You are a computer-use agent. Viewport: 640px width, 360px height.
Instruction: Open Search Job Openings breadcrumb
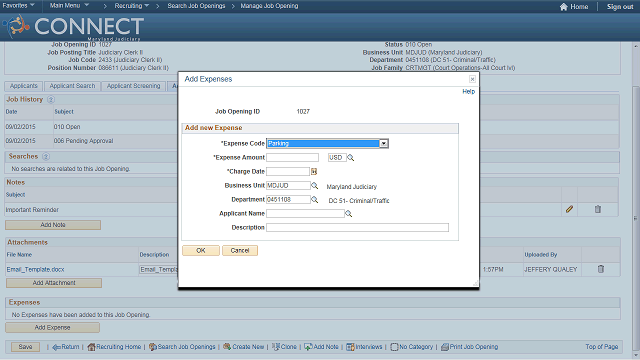(196, 6)
